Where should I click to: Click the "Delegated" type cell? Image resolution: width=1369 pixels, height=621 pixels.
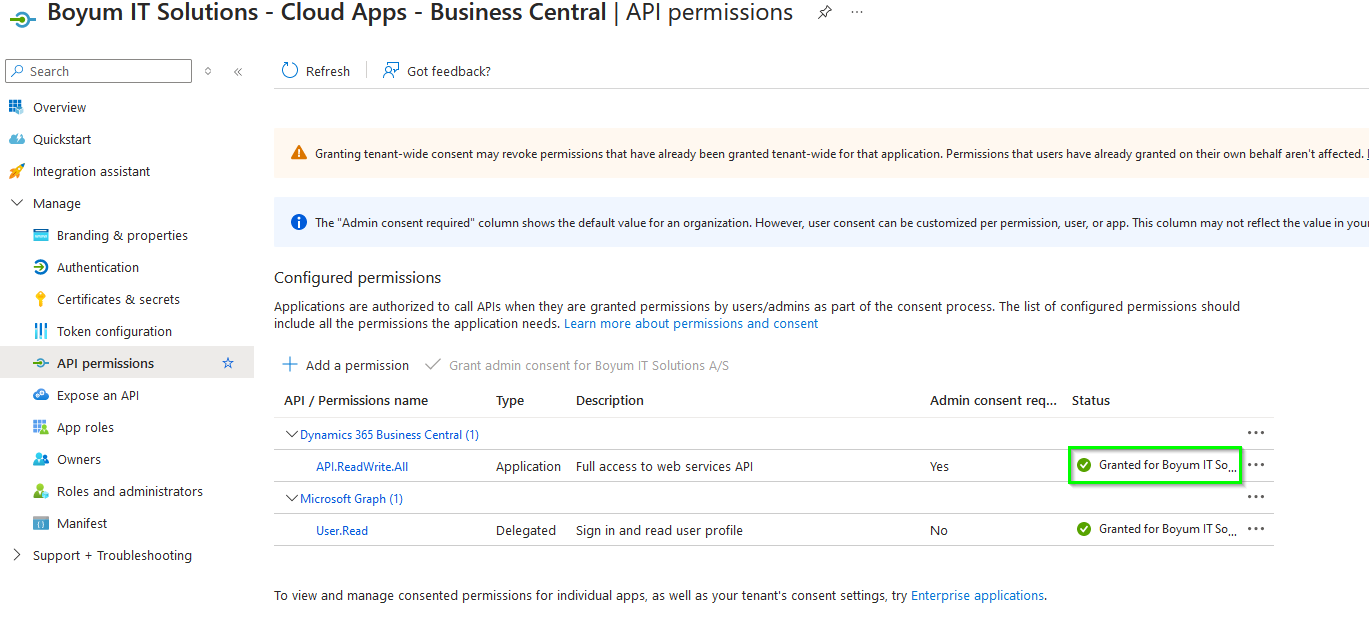[526, 531]
